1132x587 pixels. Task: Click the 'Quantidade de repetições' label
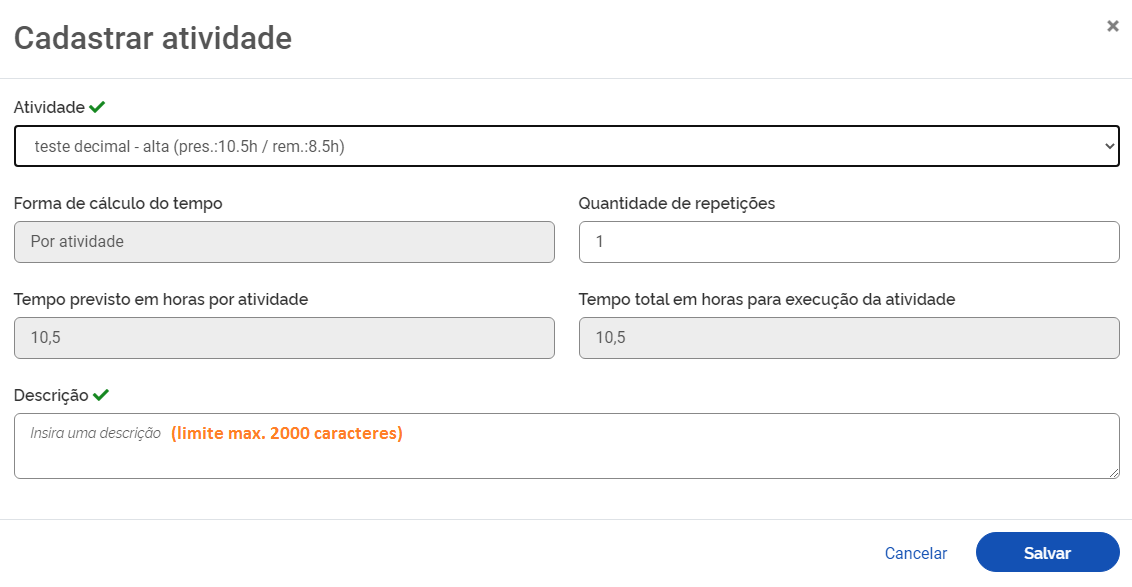coord(677,203)
